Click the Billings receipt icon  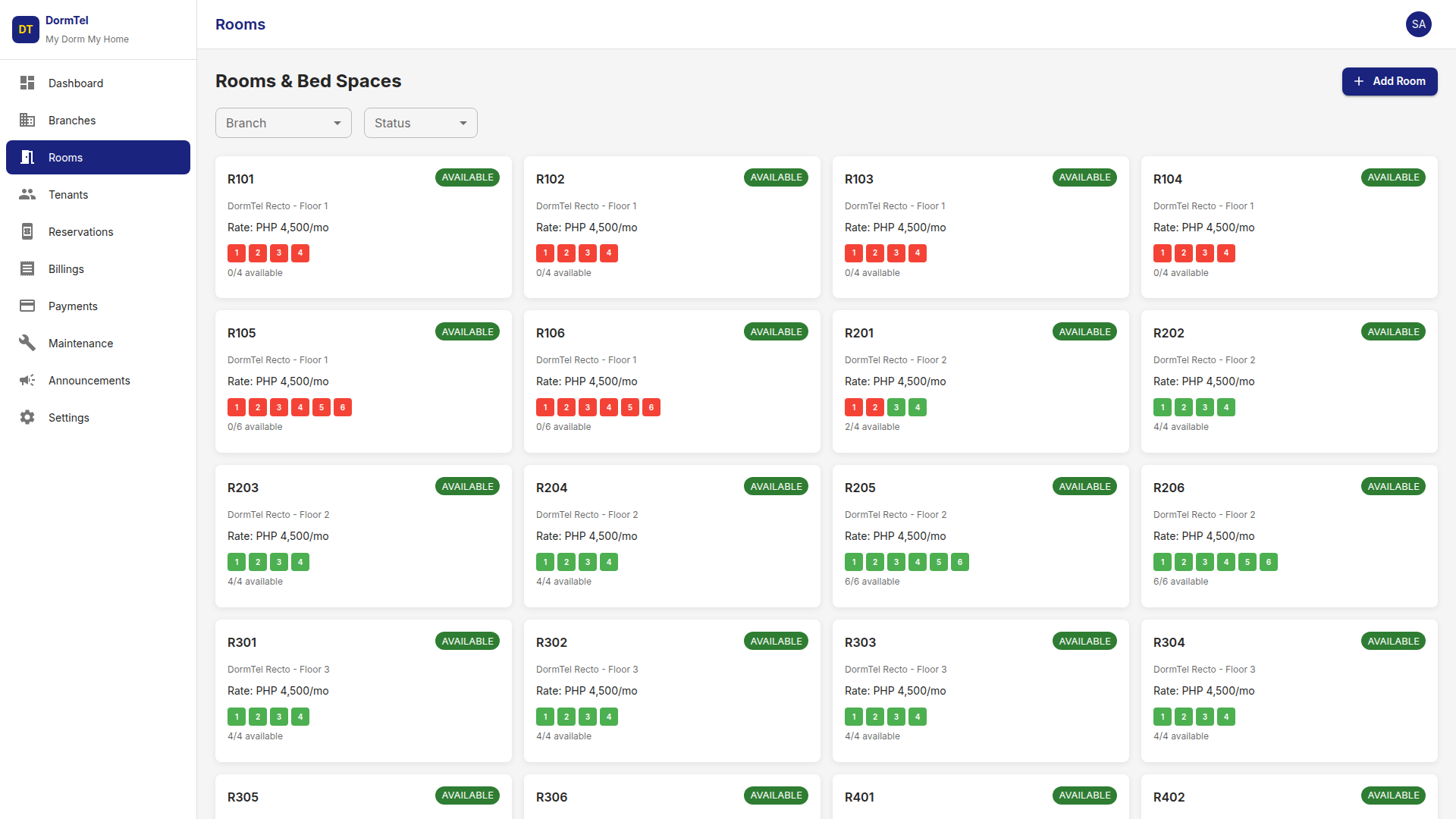click(27, 268)
